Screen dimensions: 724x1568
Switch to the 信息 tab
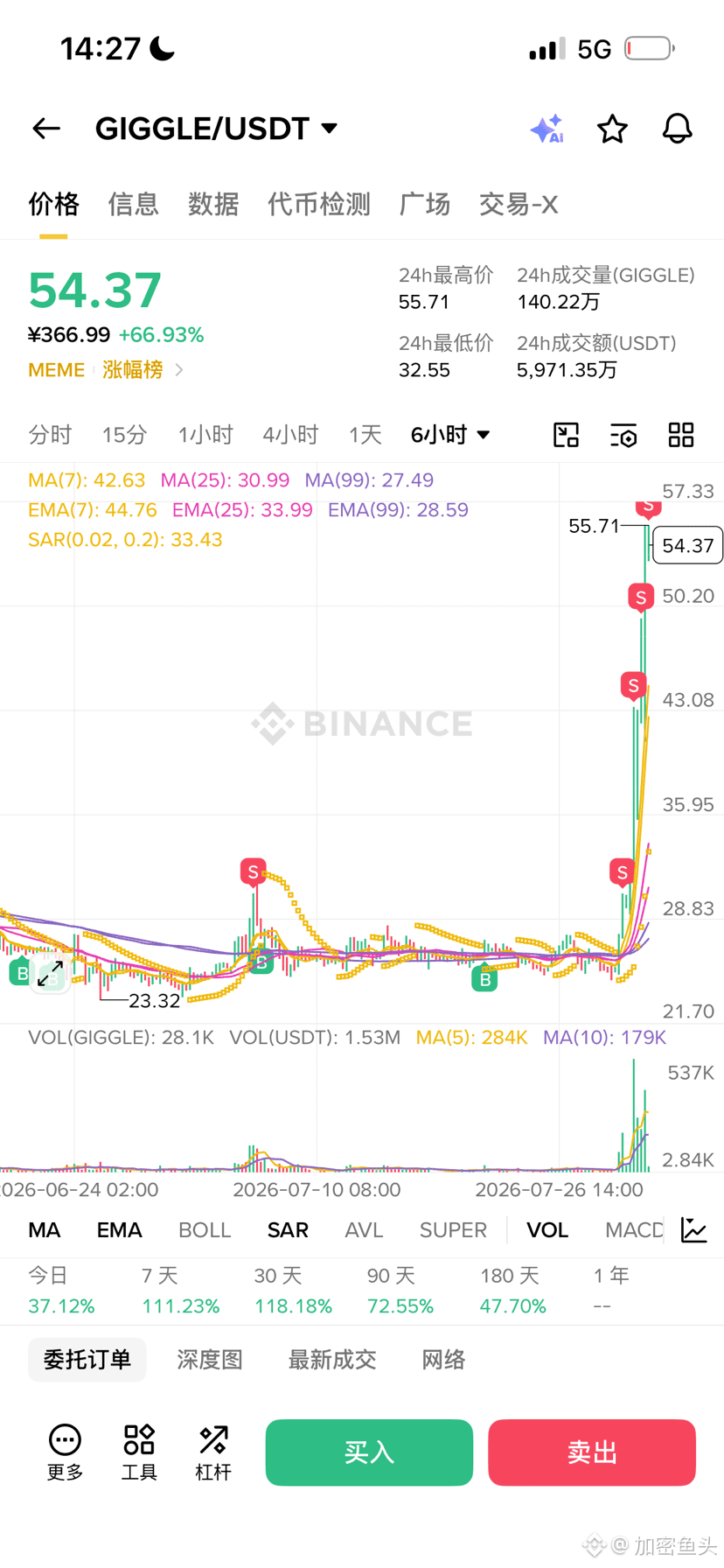[133, 205]
